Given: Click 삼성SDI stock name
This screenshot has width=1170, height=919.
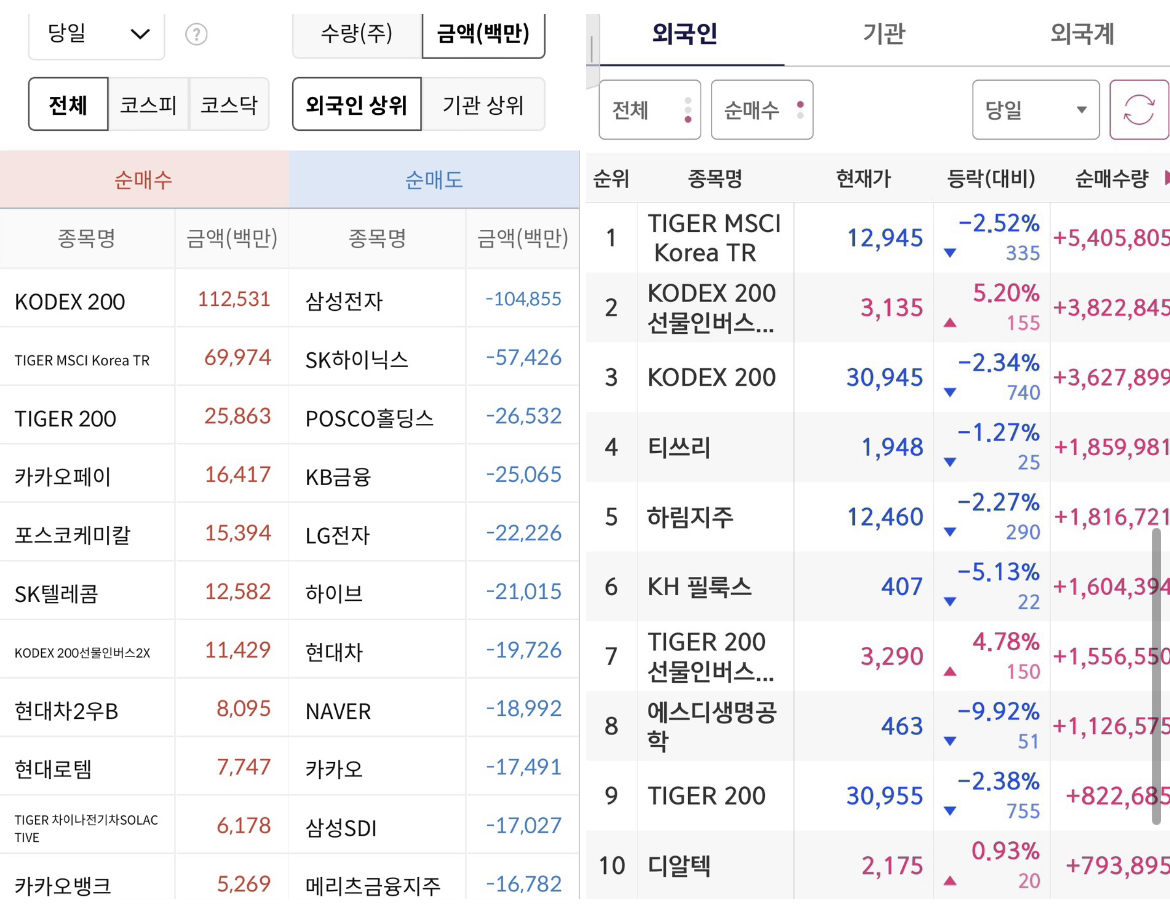Looking at the screenshot, I should tap(341, 828).
